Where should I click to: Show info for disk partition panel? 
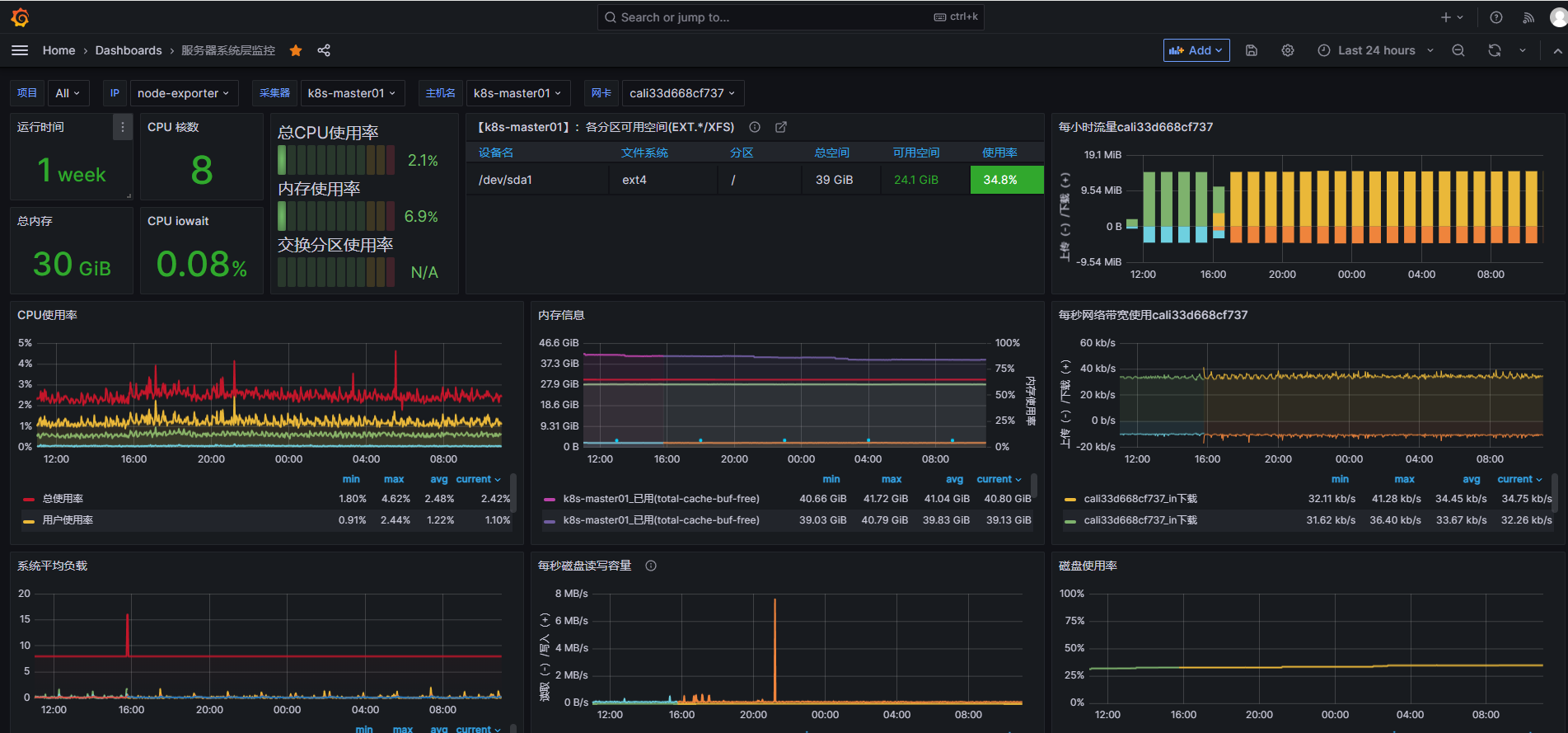pyautogui.click(x=755, y=127)
